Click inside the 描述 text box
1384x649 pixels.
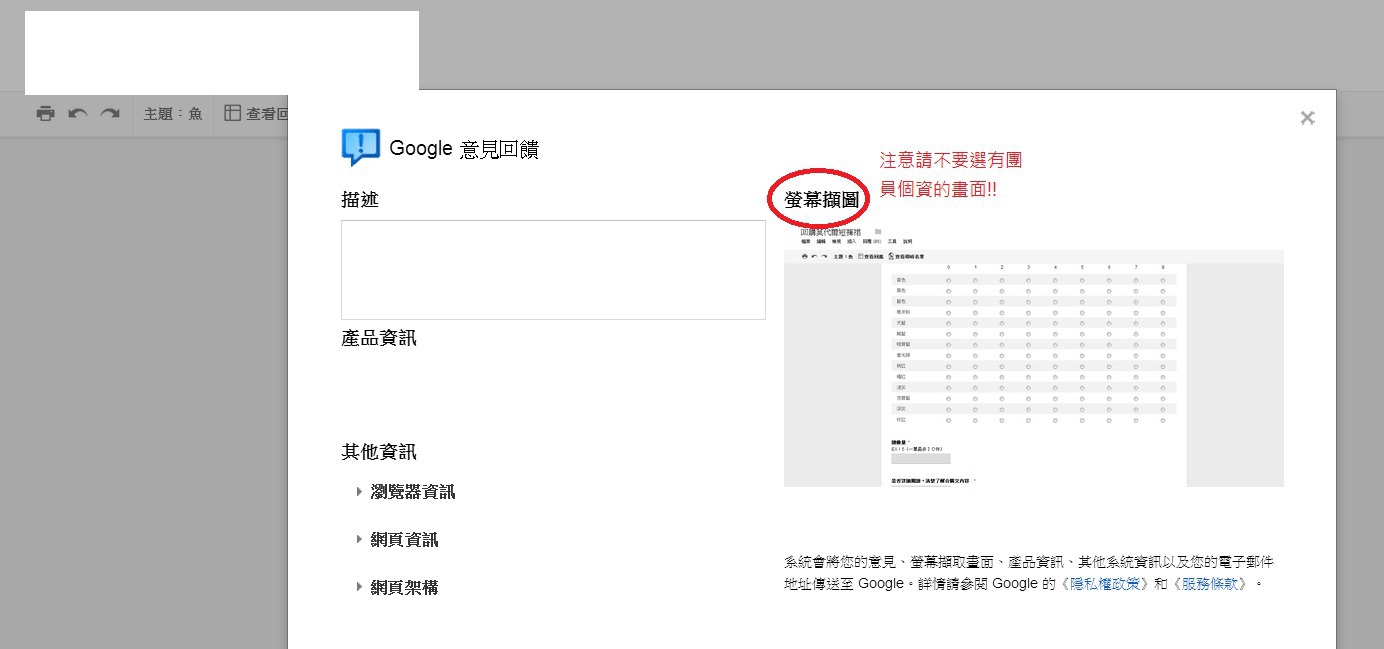pyautogui.click(x=553, y=270)
